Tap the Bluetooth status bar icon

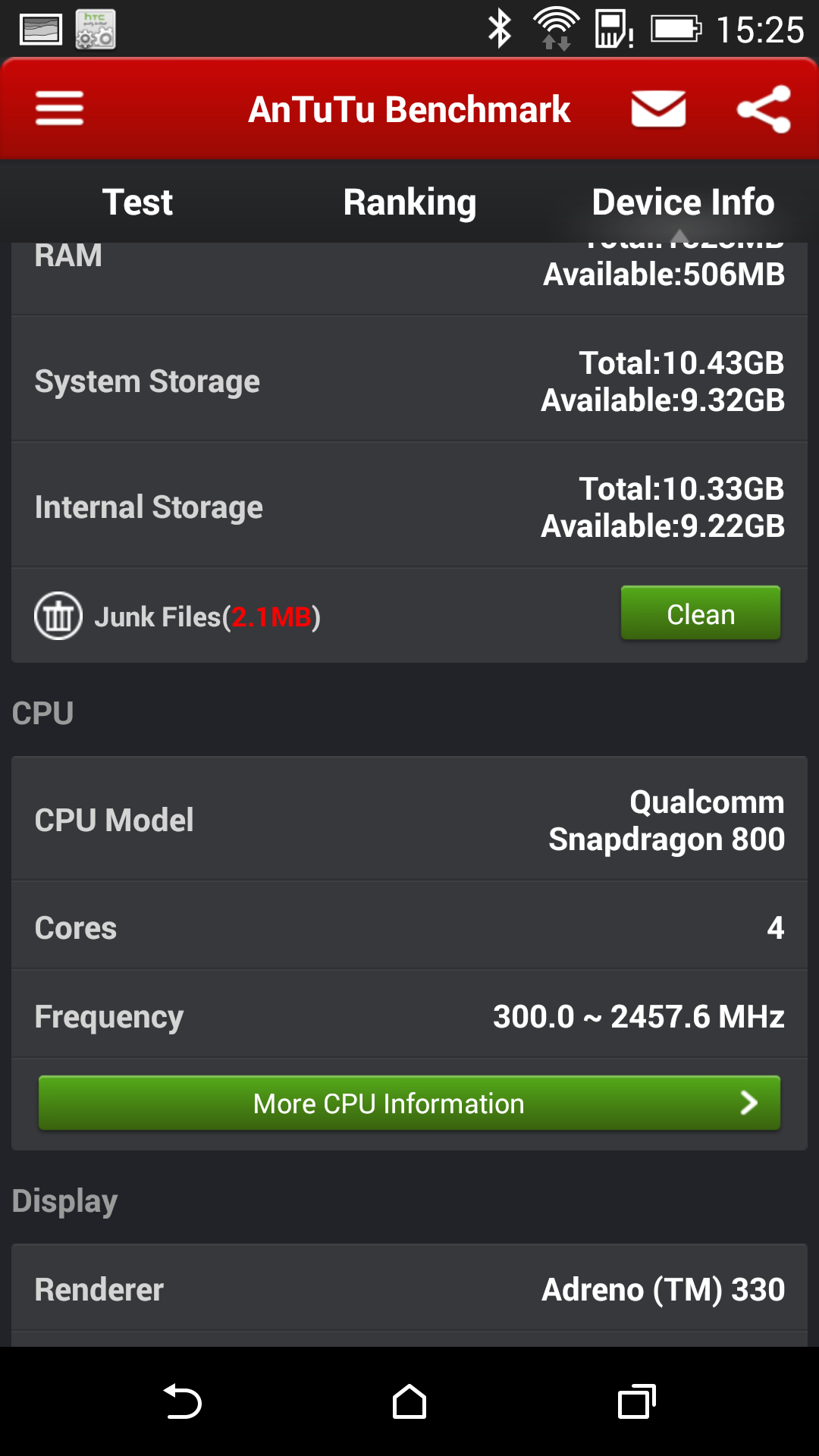500,30
